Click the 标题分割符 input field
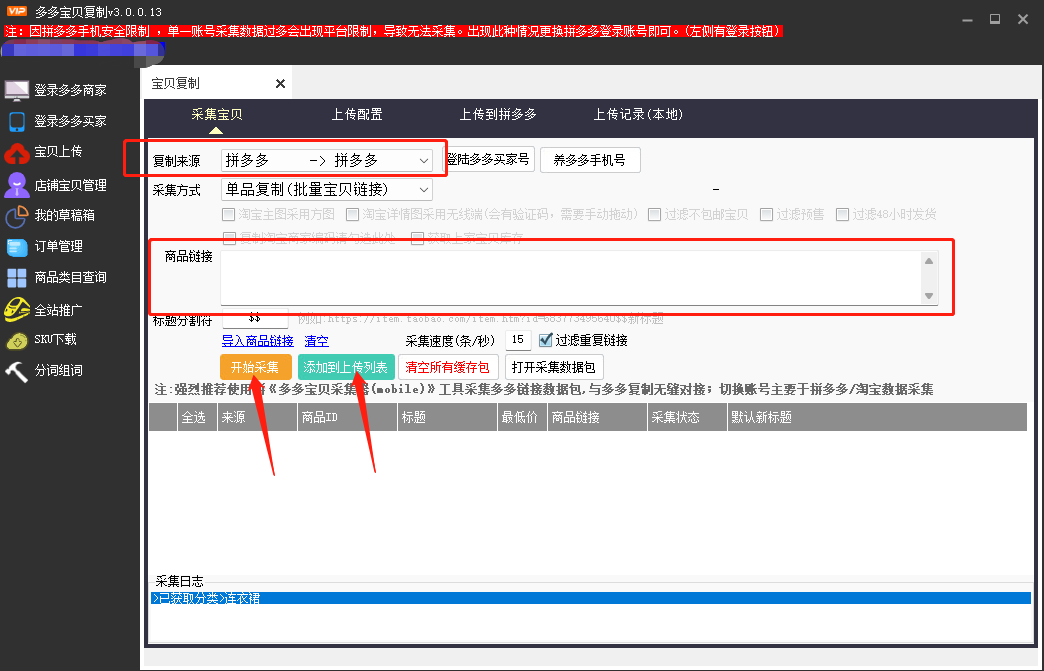 [x=255, y=319]
